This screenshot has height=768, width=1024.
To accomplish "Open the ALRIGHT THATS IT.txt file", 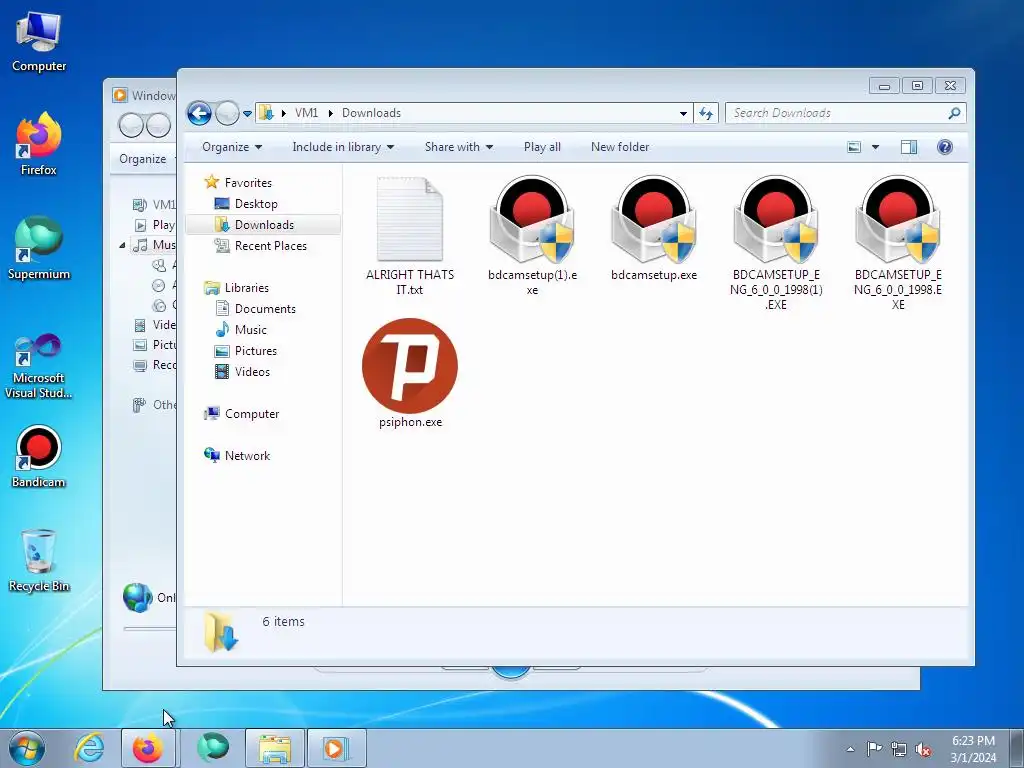I will click(409, 235).
